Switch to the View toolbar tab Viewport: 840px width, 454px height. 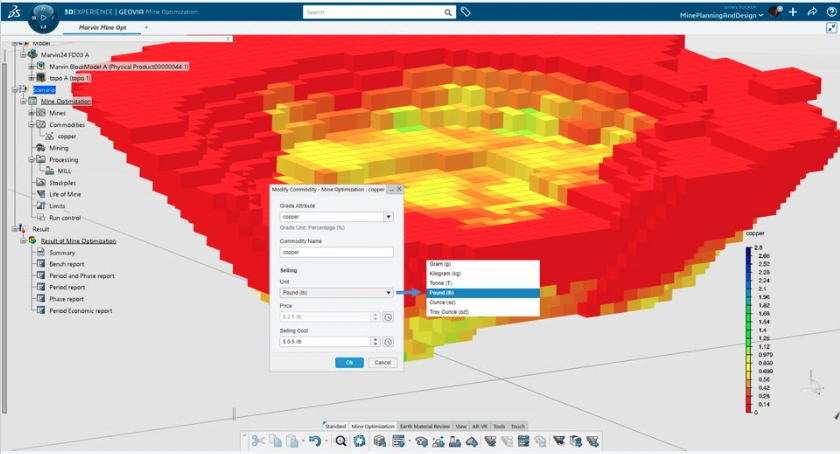pos(461,426)
